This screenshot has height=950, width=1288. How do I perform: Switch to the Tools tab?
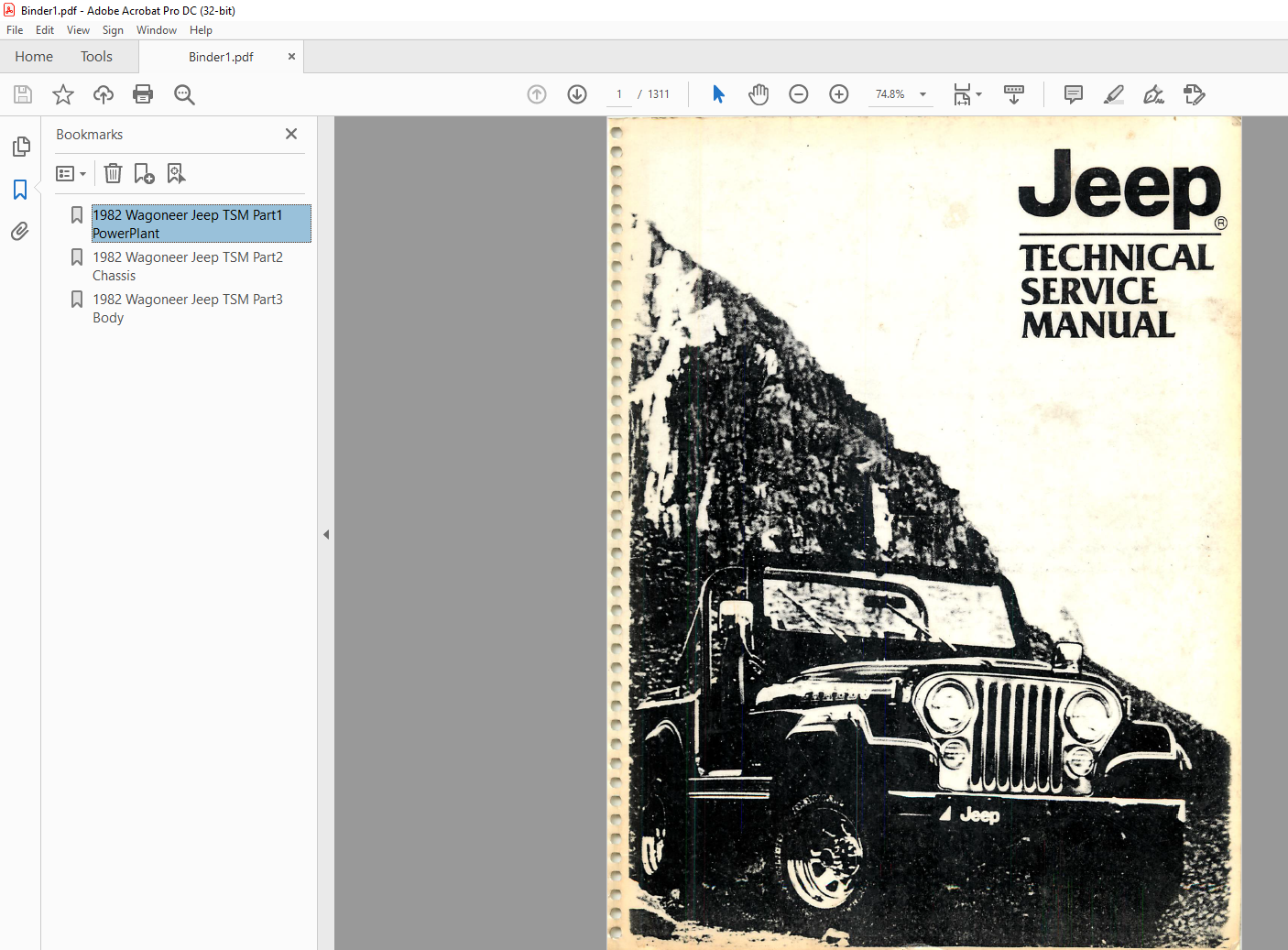click(x=96, y=57)
